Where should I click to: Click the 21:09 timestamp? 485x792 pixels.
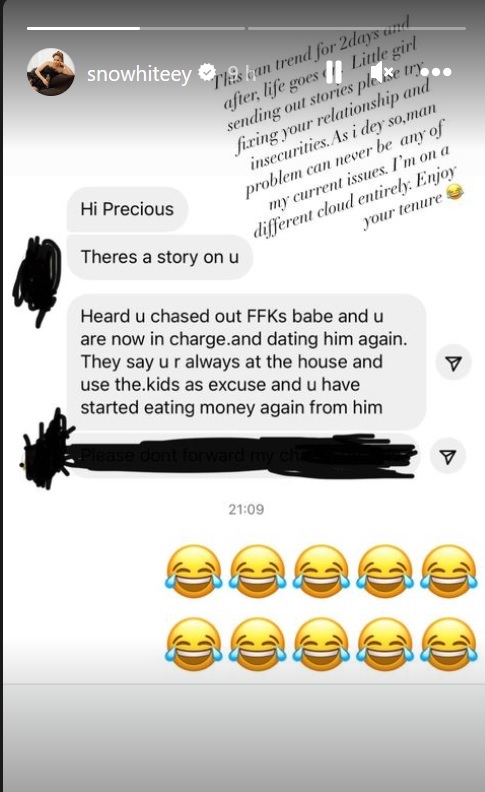coord(246,509)
